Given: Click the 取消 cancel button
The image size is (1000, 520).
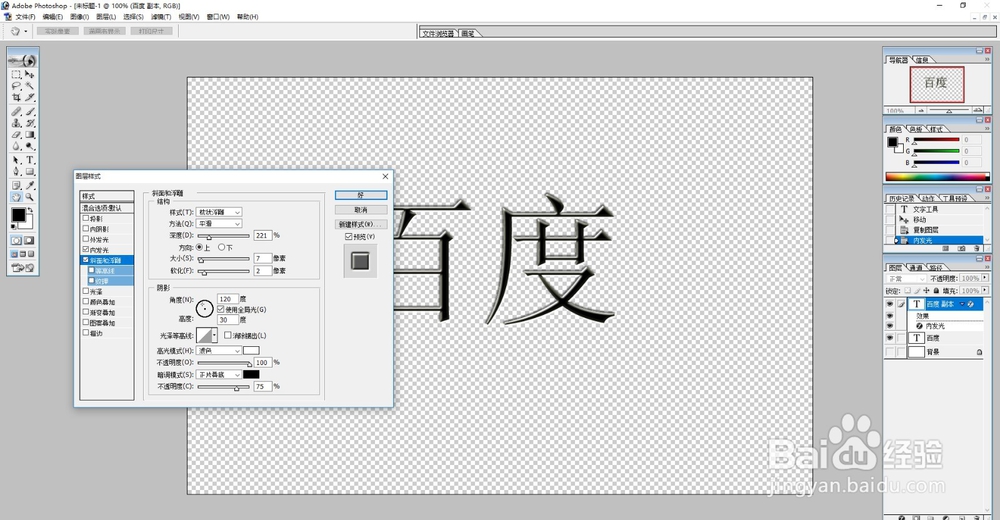Looking at the screenshot, I should 361,210.
